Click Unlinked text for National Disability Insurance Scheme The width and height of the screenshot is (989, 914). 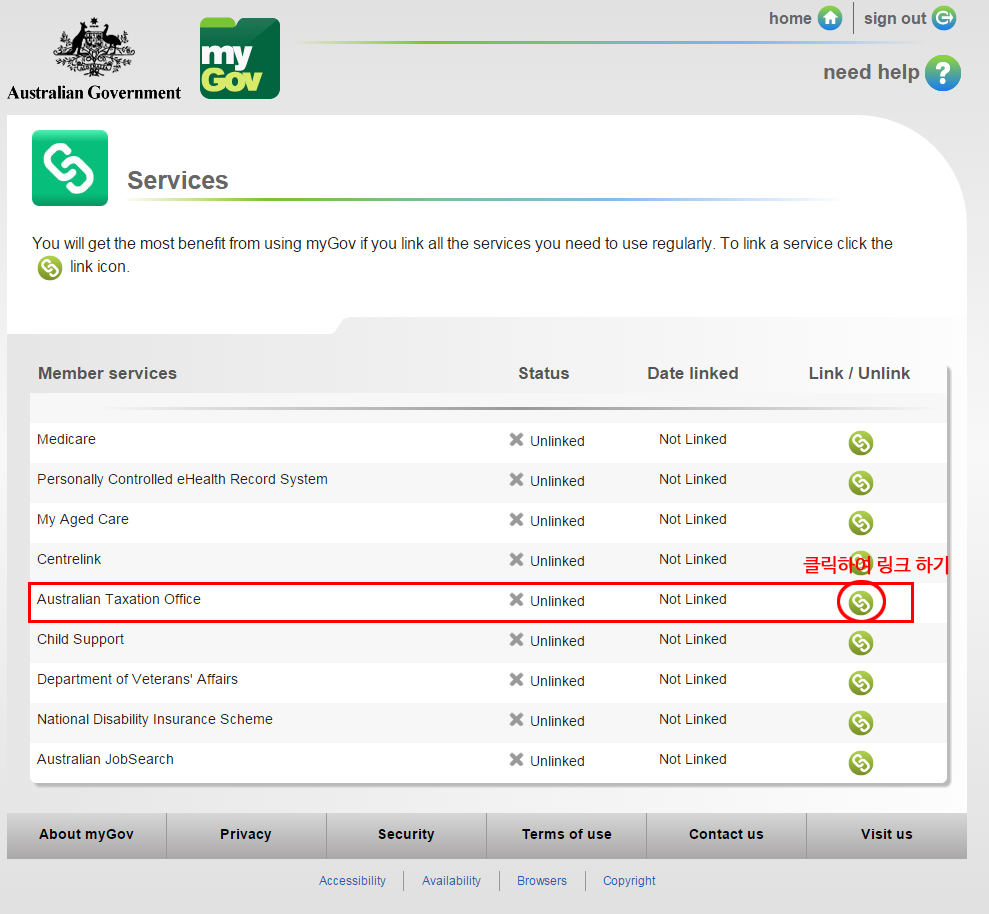tap(557, 721)
